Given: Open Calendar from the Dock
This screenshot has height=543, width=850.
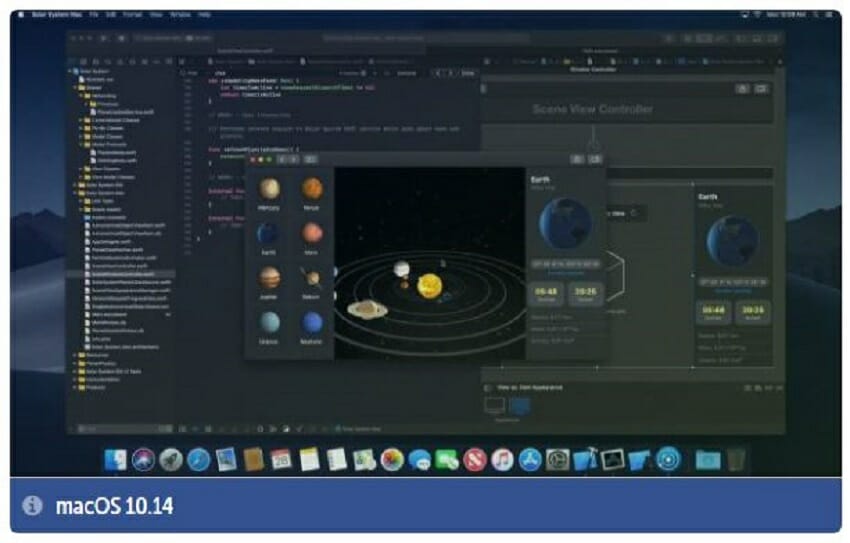Looking at the screenshot, I should (x=281, y=460).
